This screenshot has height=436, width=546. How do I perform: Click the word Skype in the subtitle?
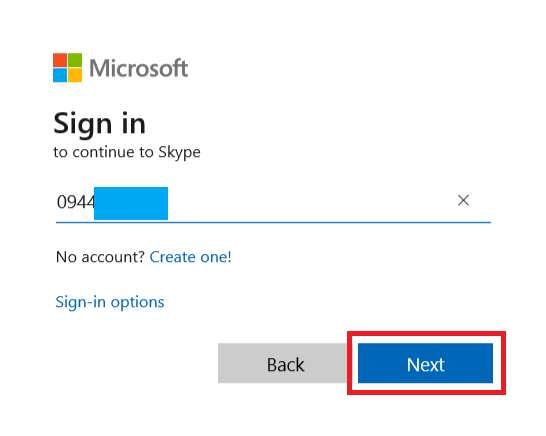coord(179,152)
